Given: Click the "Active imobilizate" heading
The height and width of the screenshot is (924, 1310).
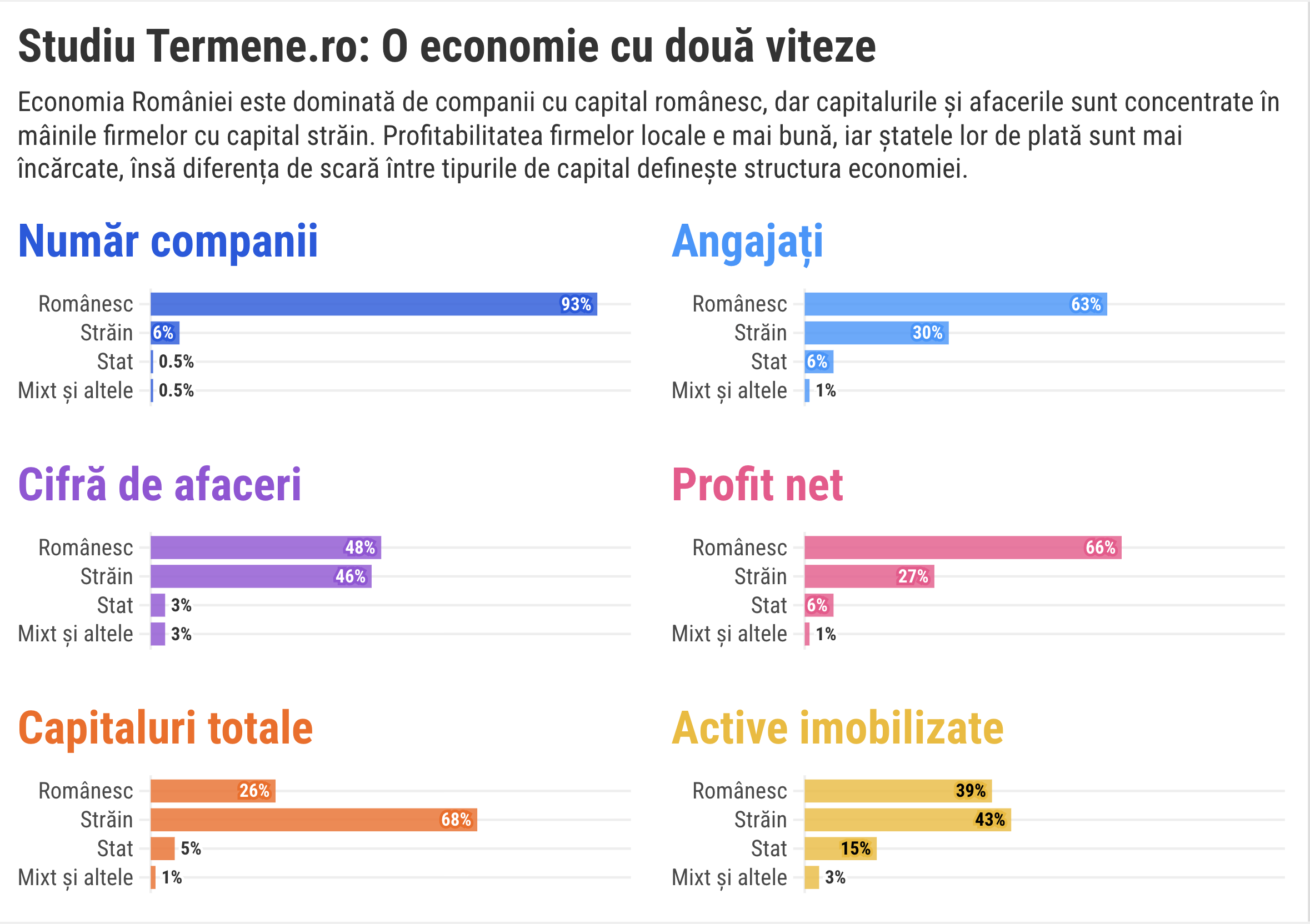Looking at the screenshot, I should tap(837, 729).
